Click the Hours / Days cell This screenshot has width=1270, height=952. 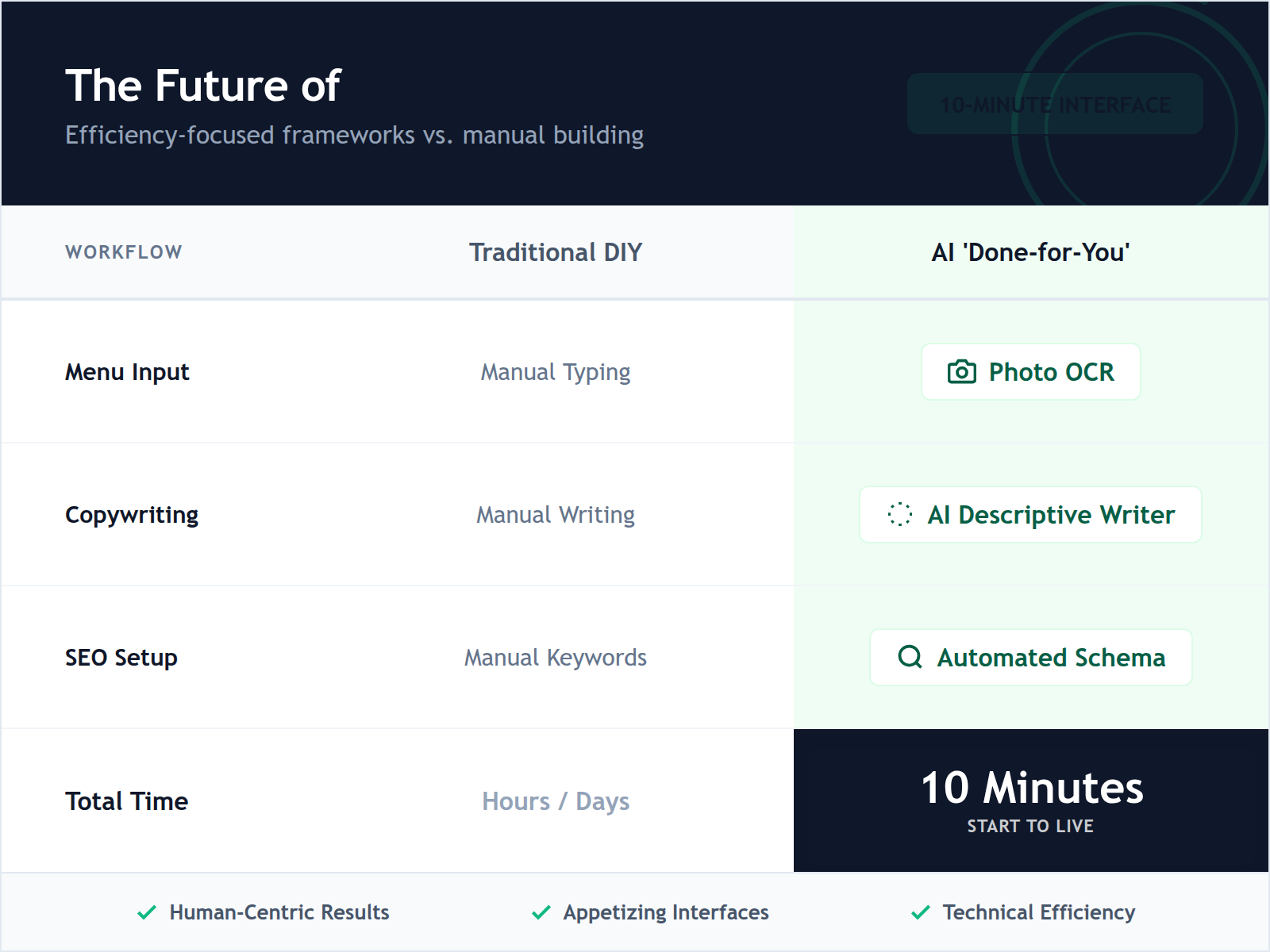point(556,801)
